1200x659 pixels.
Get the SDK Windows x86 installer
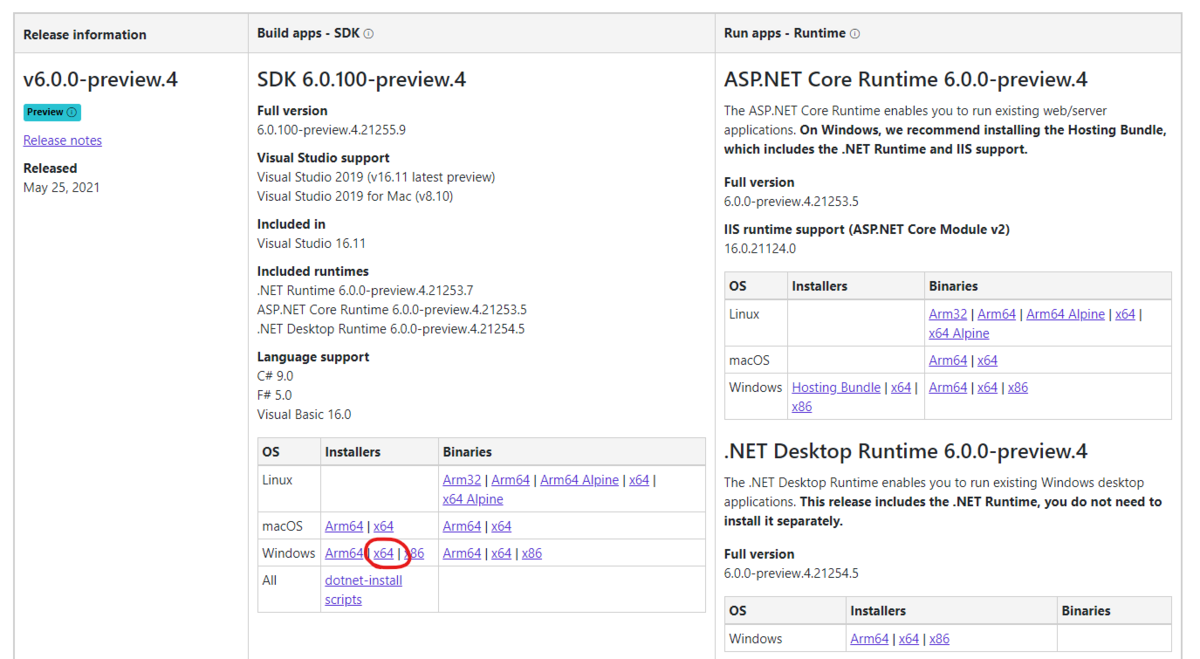[414, 553]
